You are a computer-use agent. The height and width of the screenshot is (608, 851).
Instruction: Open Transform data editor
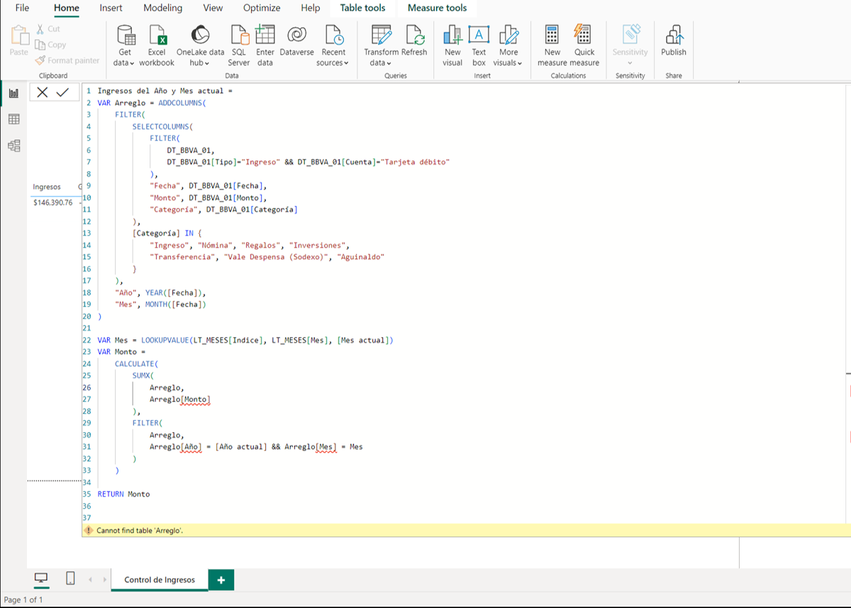[381, 46]
